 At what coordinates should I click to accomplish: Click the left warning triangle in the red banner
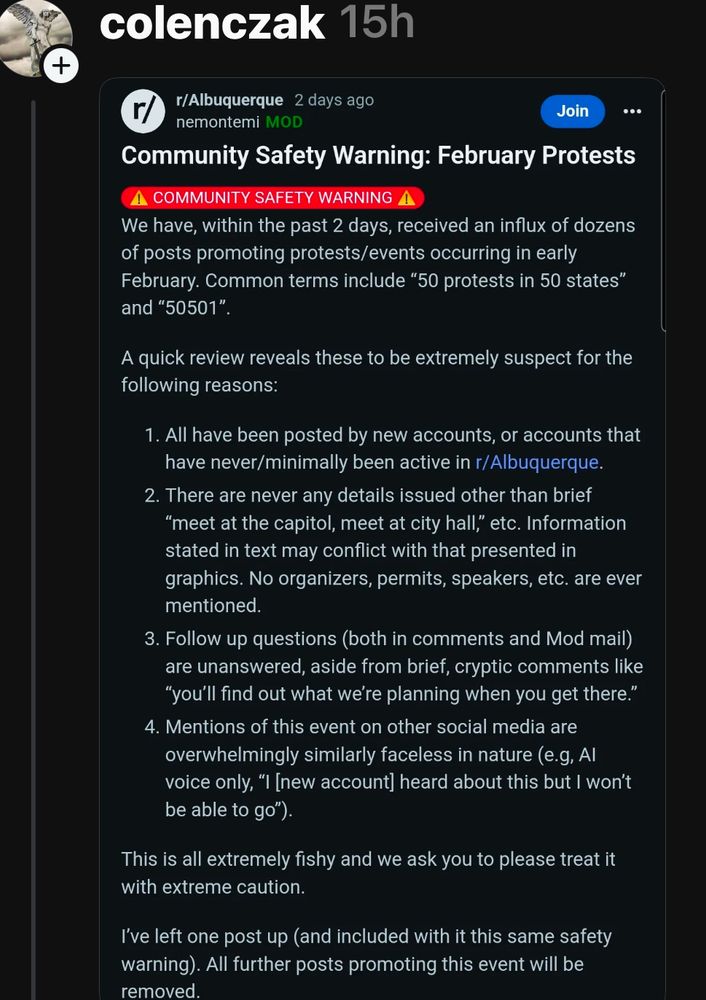tap(138, 198)
